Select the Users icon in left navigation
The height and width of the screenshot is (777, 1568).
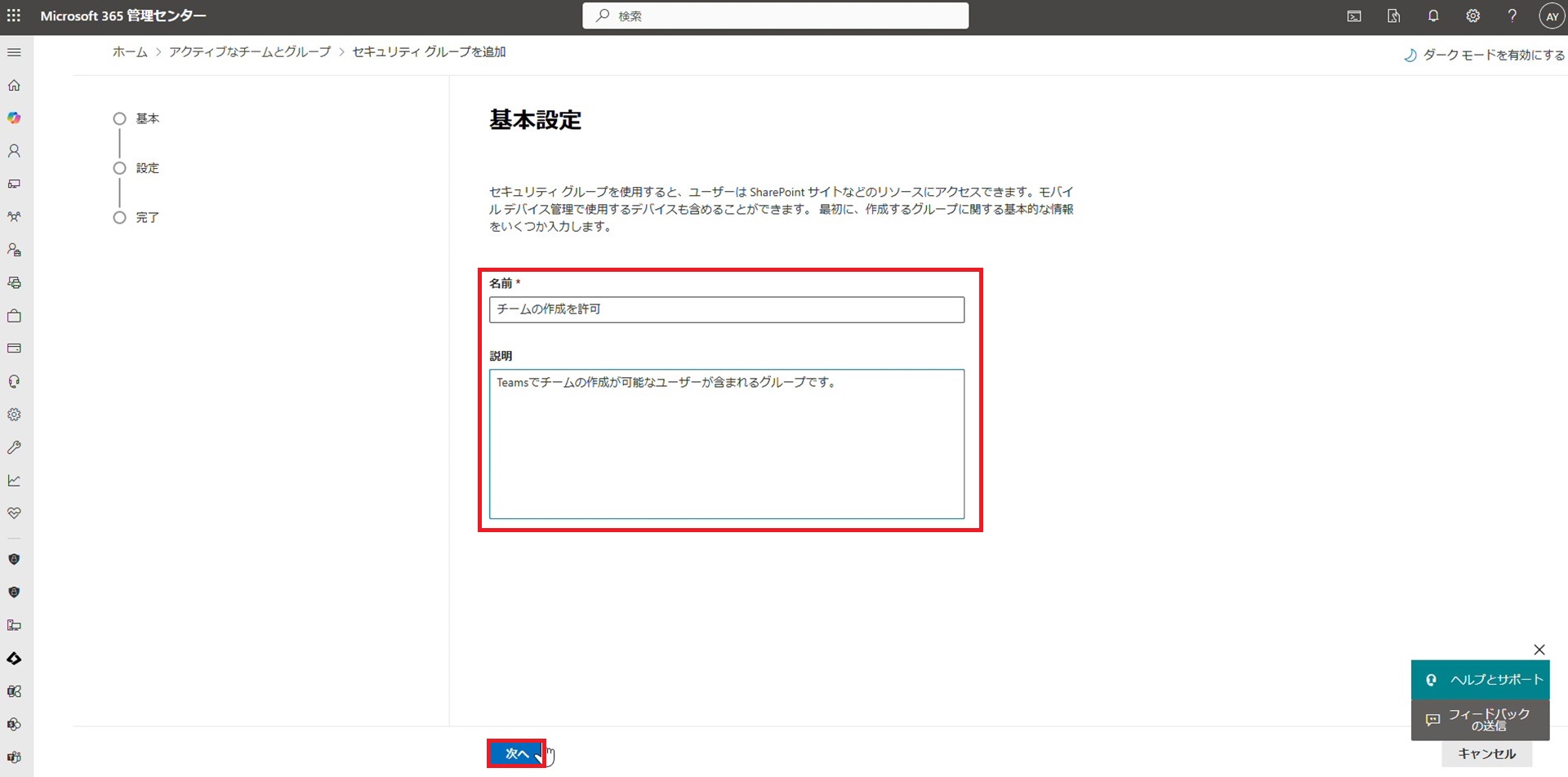point(14,150)
